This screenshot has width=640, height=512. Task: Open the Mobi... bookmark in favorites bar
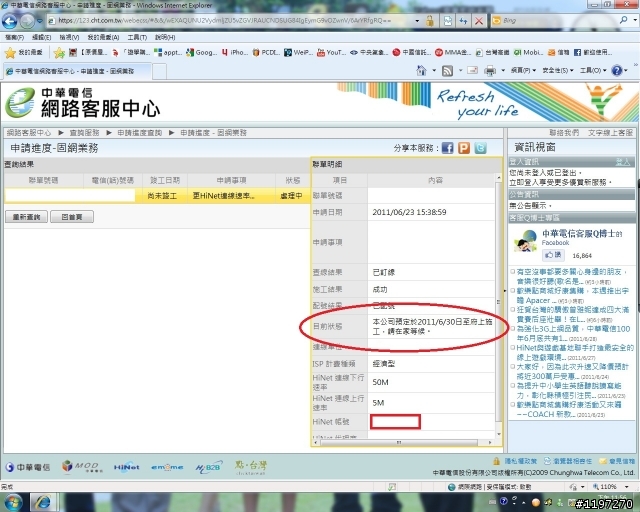[529, 52]
